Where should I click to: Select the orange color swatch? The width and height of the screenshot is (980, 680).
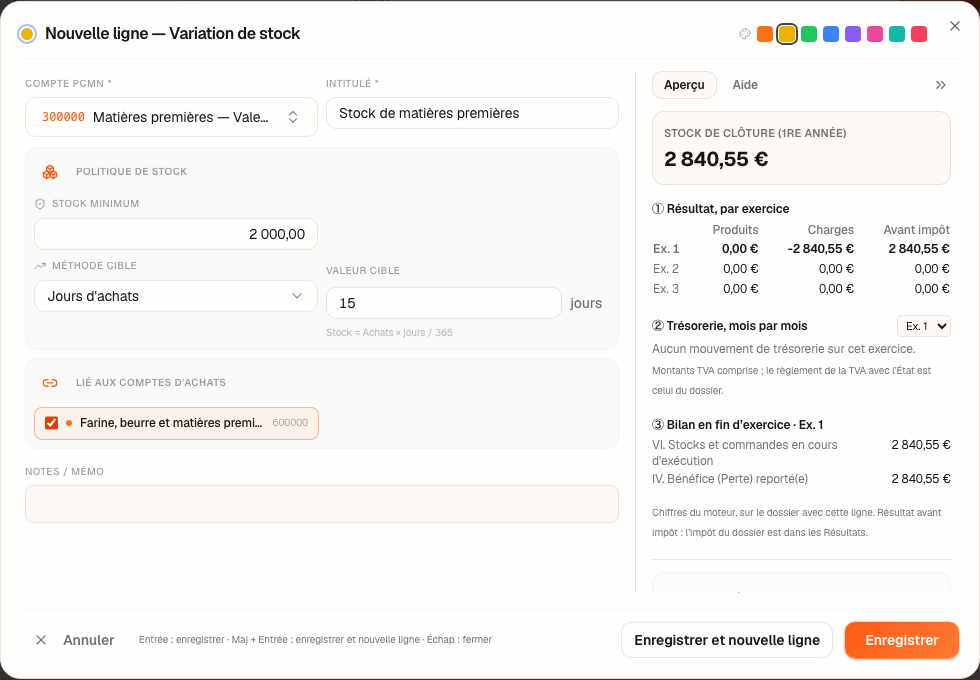coord(765,34)
